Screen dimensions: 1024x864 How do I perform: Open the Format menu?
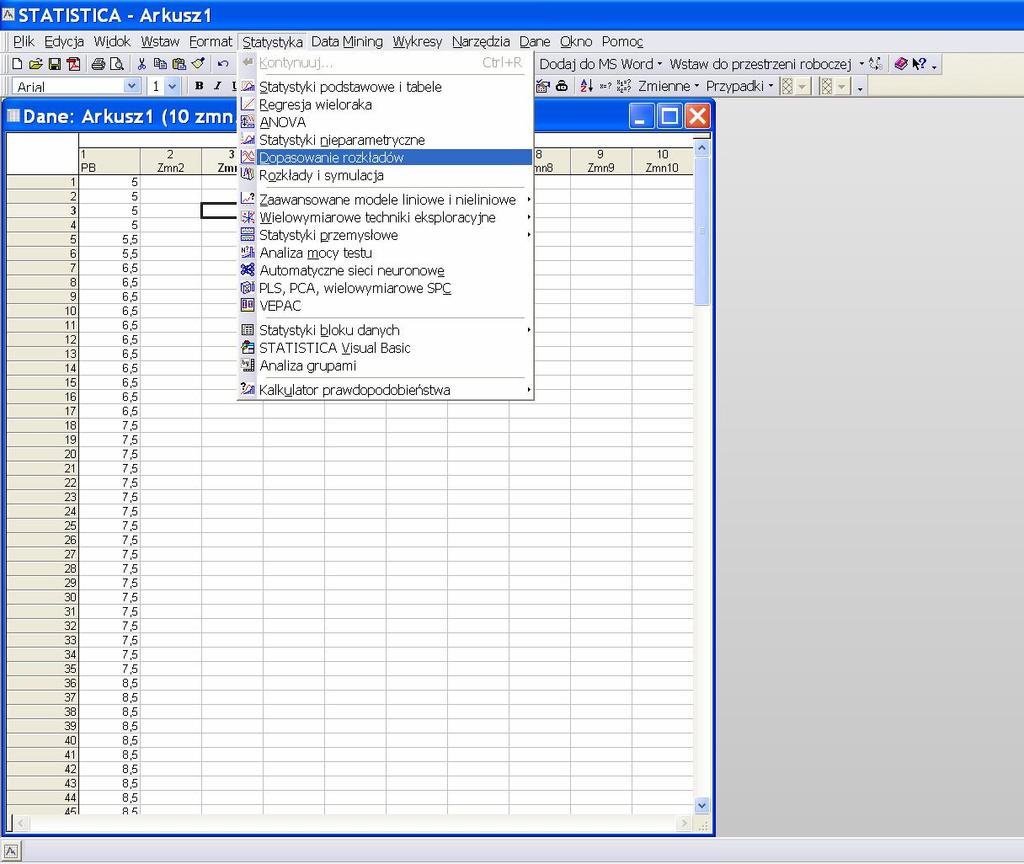tap(210, 42)
